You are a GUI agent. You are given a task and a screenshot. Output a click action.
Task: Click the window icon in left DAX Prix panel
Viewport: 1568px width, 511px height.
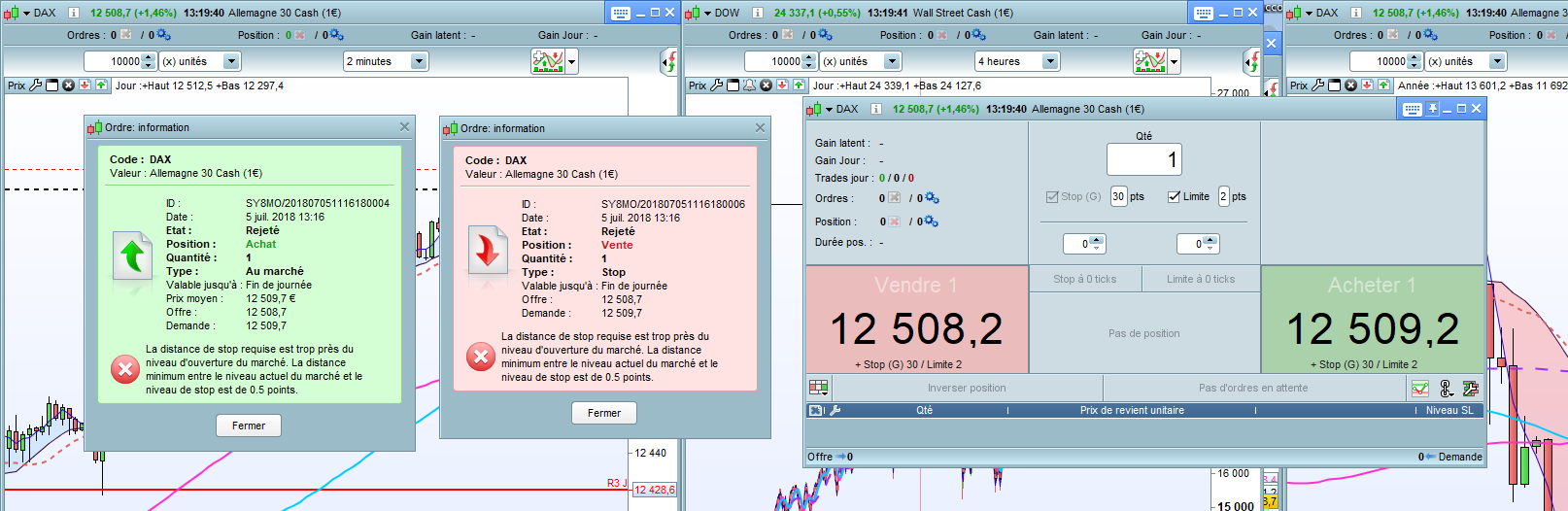(52, 85)
